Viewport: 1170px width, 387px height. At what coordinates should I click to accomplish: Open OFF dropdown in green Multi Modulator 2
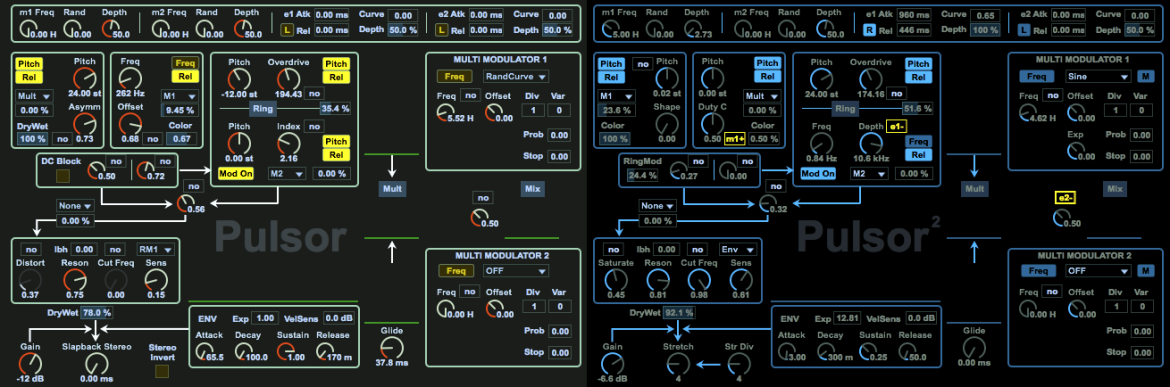coord(516,271)
